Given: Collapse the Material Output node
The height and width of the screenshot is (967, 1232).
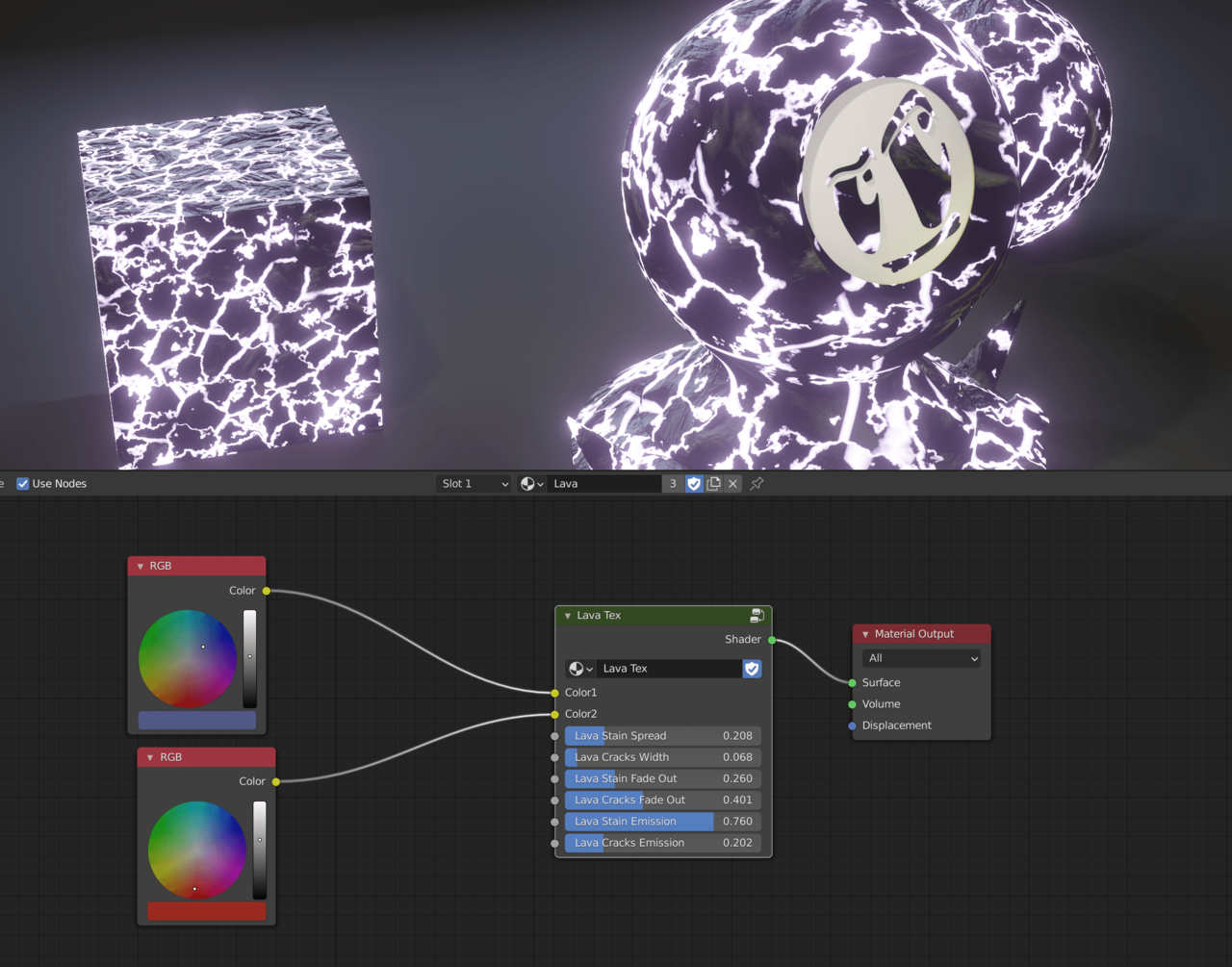Looking at the screenshot, I should [x=865, y=634].
